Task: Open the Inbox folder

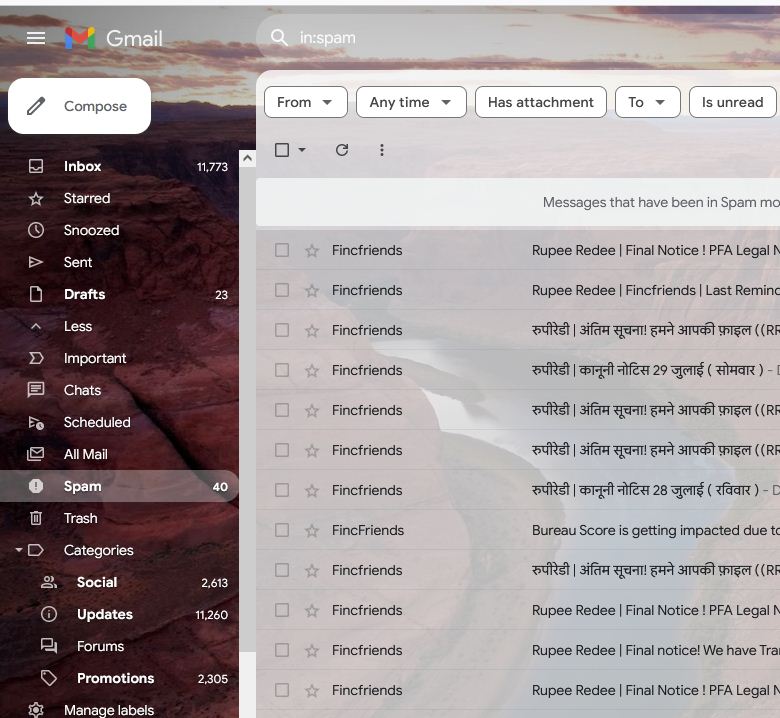Action: [83, 166]
